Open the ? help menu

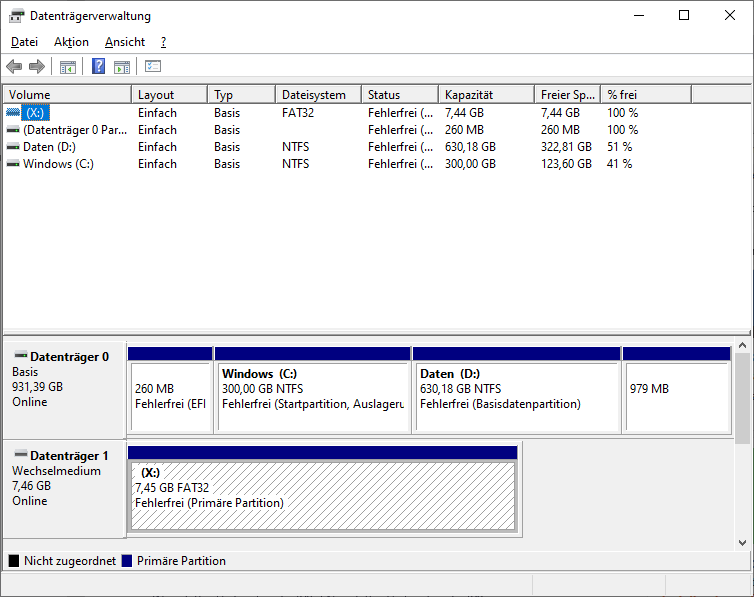click(x=163, y=42)
